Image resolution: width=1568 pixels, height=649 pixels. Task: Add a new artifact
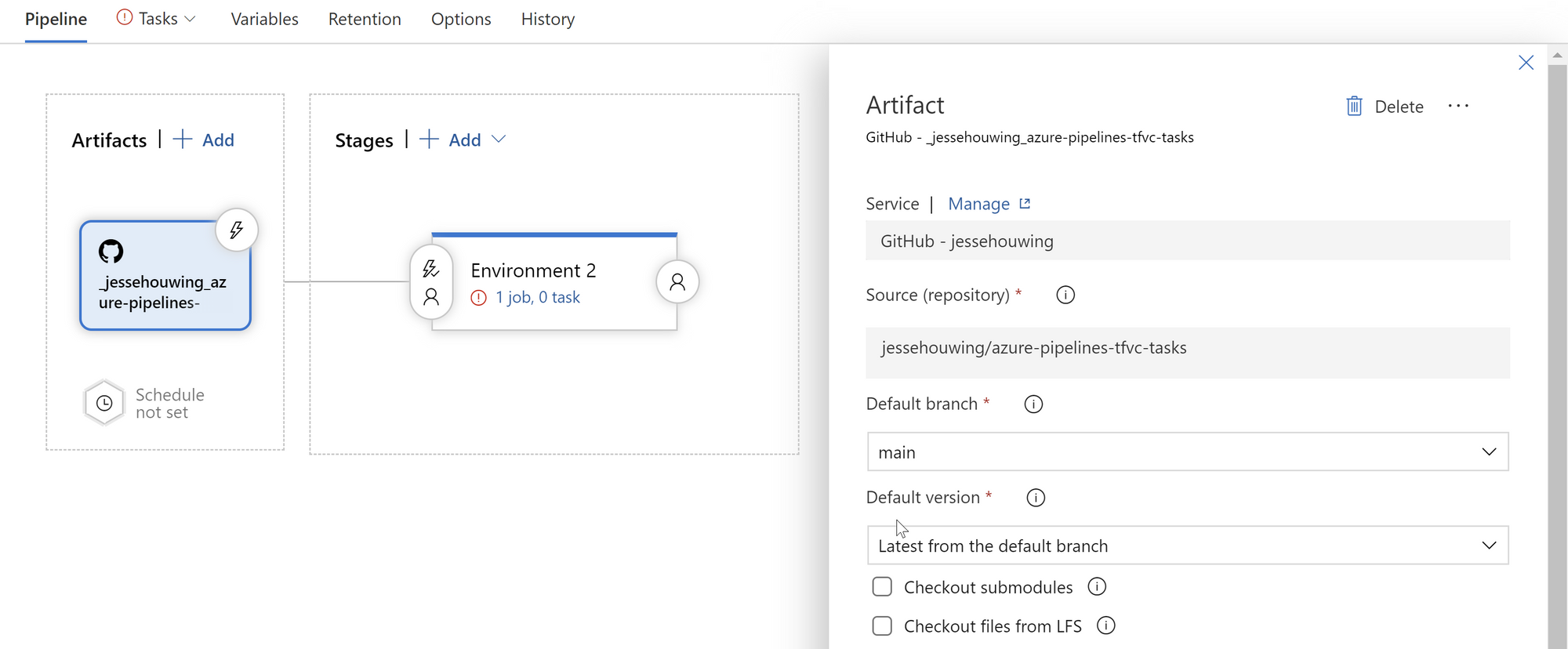click(205, 140)
